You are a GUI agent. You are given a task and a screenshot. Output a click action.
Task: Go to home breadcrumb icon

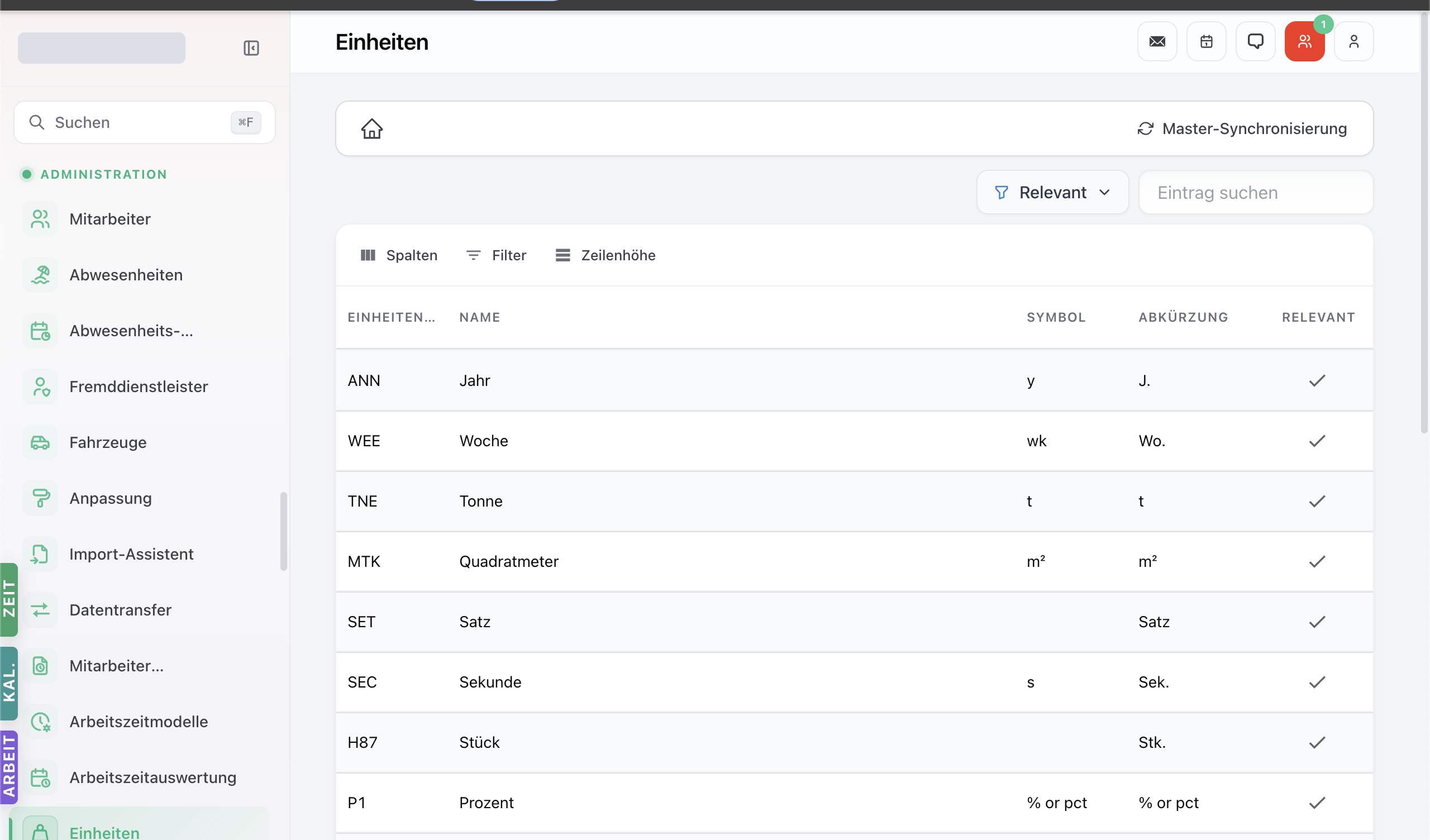point(372,129)
